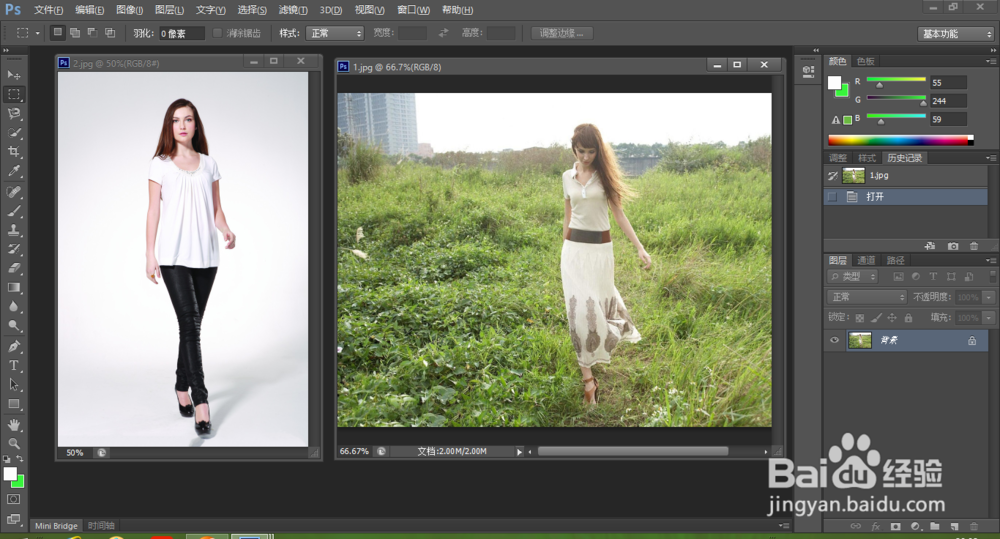Select the Dodge tool
The height and width of the screenshot is (539, 1000).
coord(13,326)
